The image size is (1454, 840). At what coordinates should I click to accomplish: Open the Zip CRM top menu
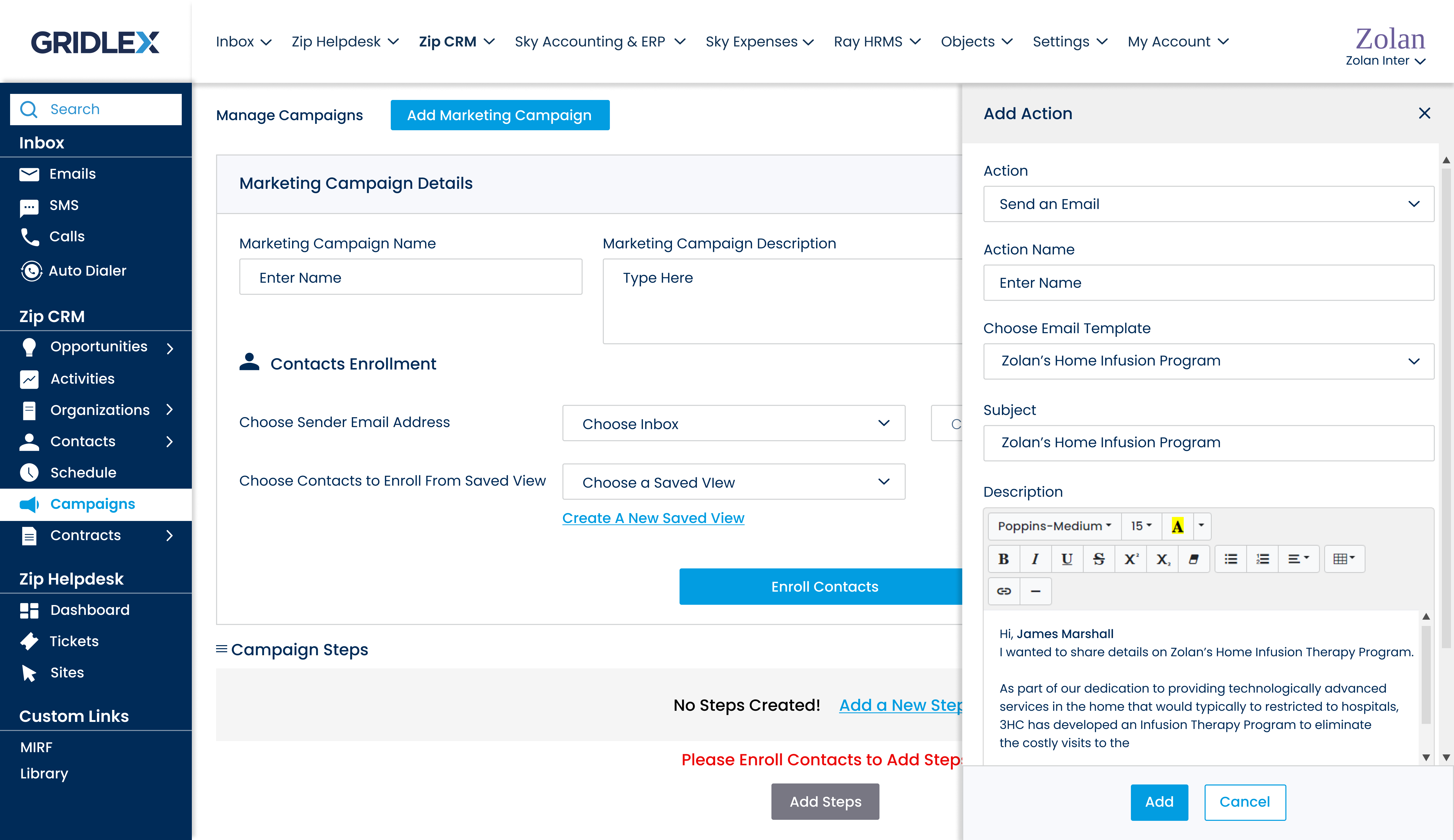click(x=456, y=42)
